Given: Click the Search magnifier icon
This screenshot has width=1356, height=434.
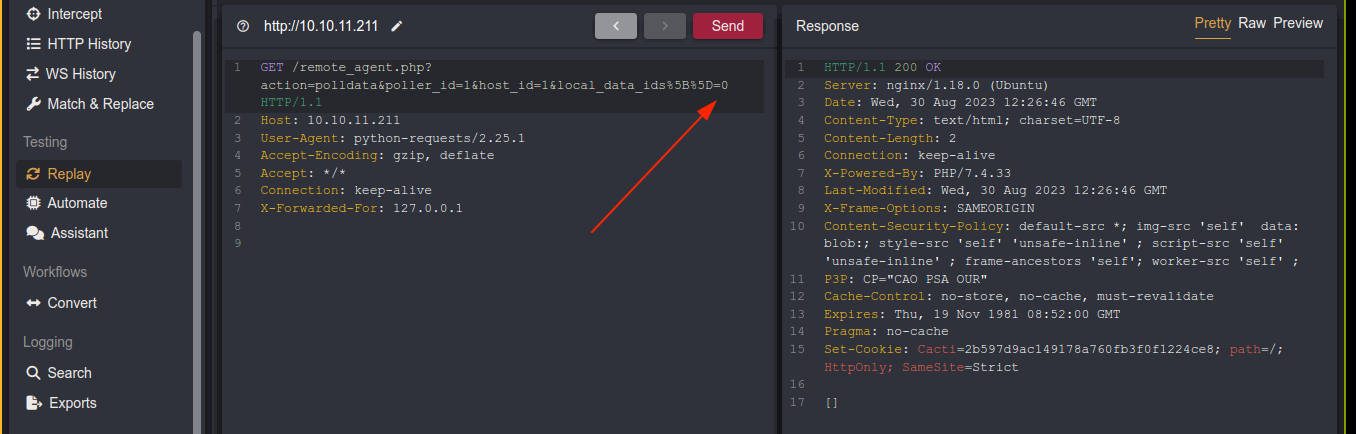Looking at the screenshot, I should pos(33,373).
